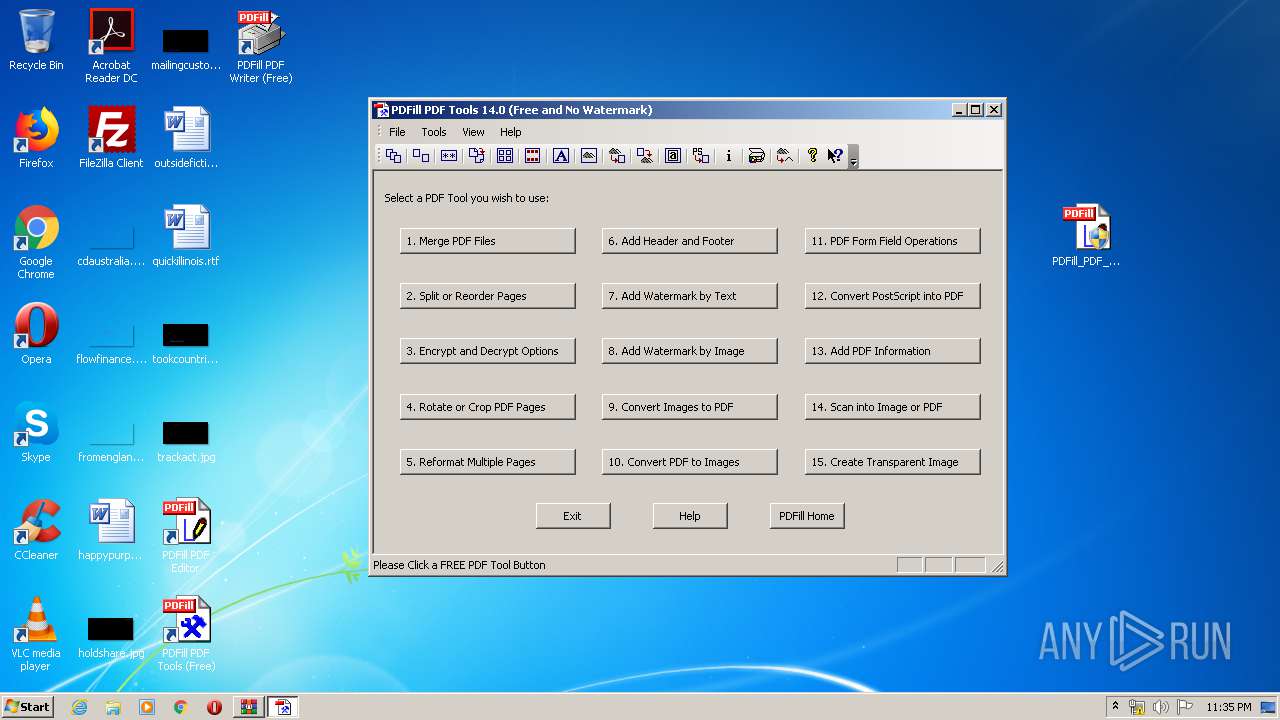Screen dimensions: 1280x720
Task: Click the PDF Information 'i' toolbar icon
Action: (x=729, y=156)
